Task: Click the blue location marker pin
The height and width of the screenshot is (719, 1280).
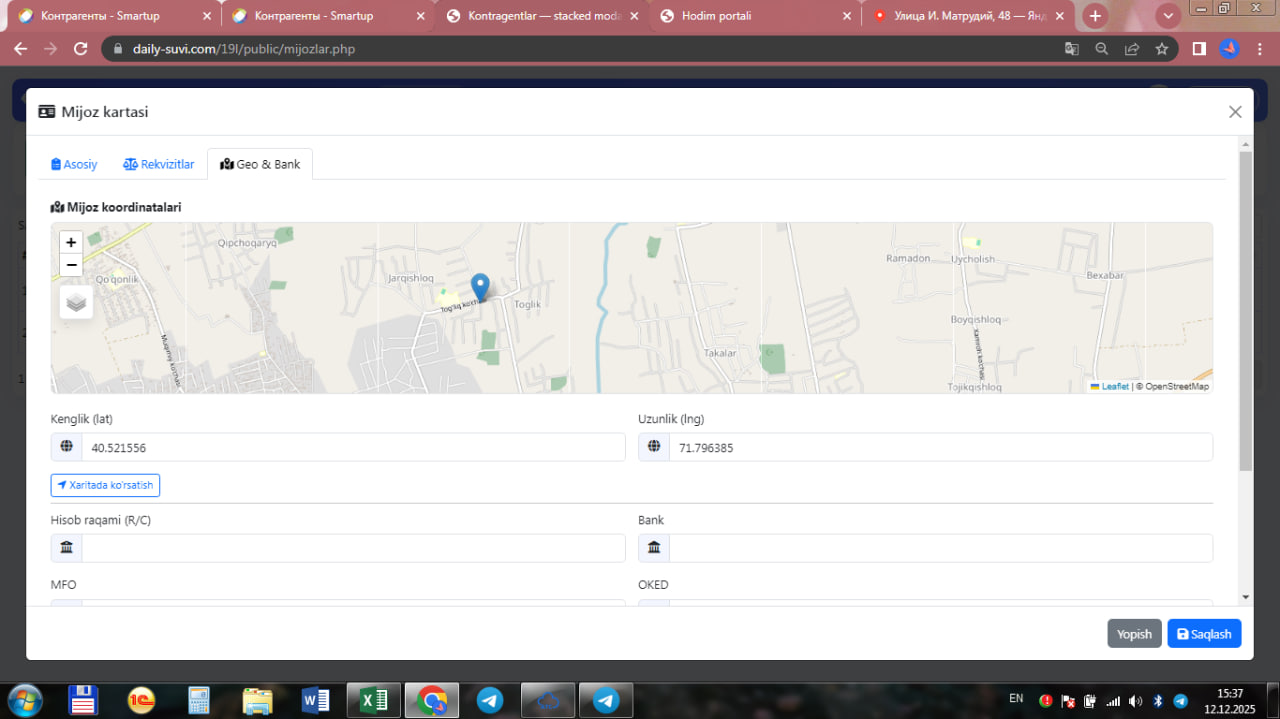Action: 480,287
